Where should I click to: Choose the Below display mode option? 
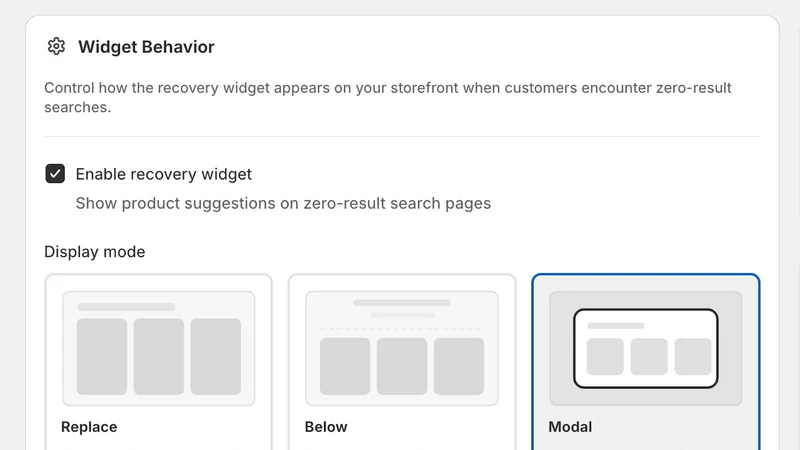tap(402, 362)
